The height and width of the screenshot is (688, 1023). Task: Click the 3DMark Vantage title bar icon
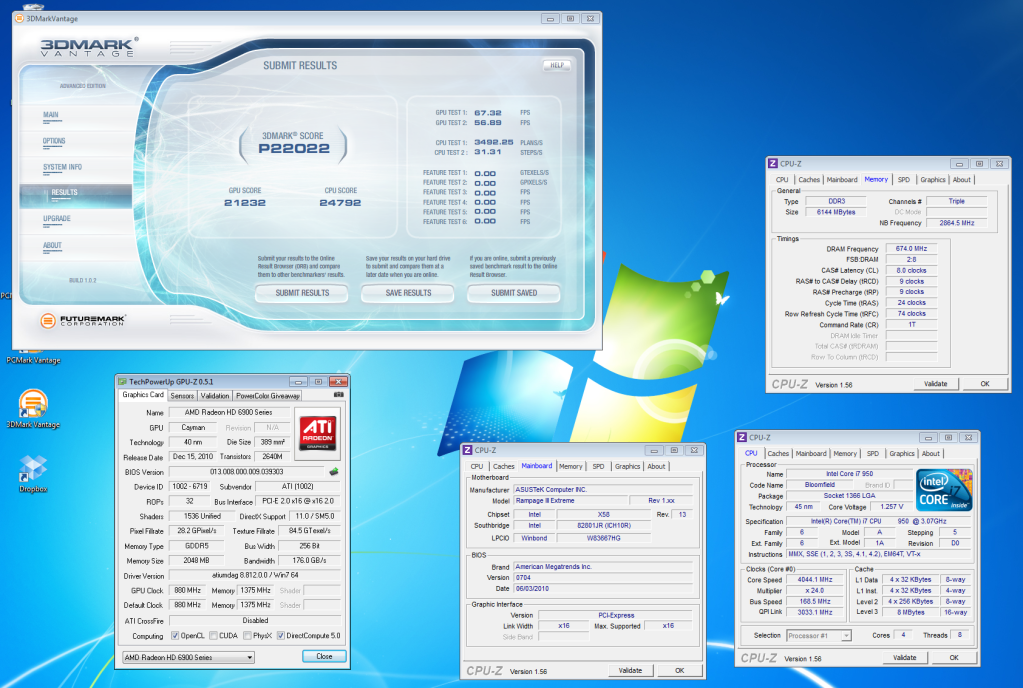(19, 19)
